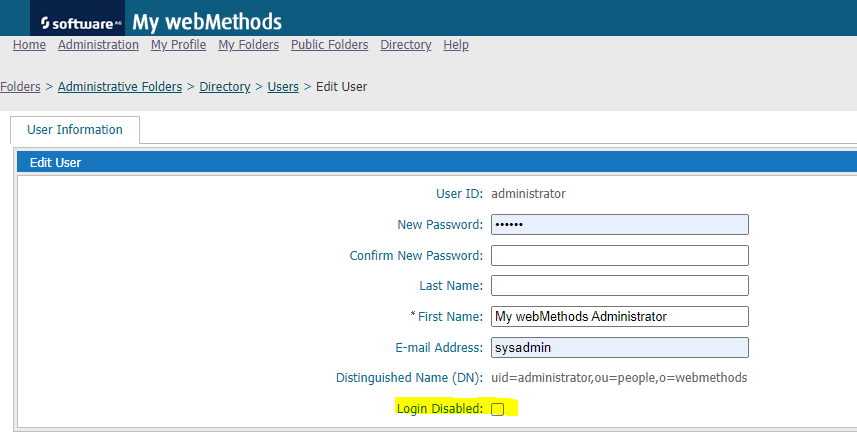Image resolution: width=857 pixels, height=443 pixels.
Task: Open My Folders link
Action: coord(249,45)
